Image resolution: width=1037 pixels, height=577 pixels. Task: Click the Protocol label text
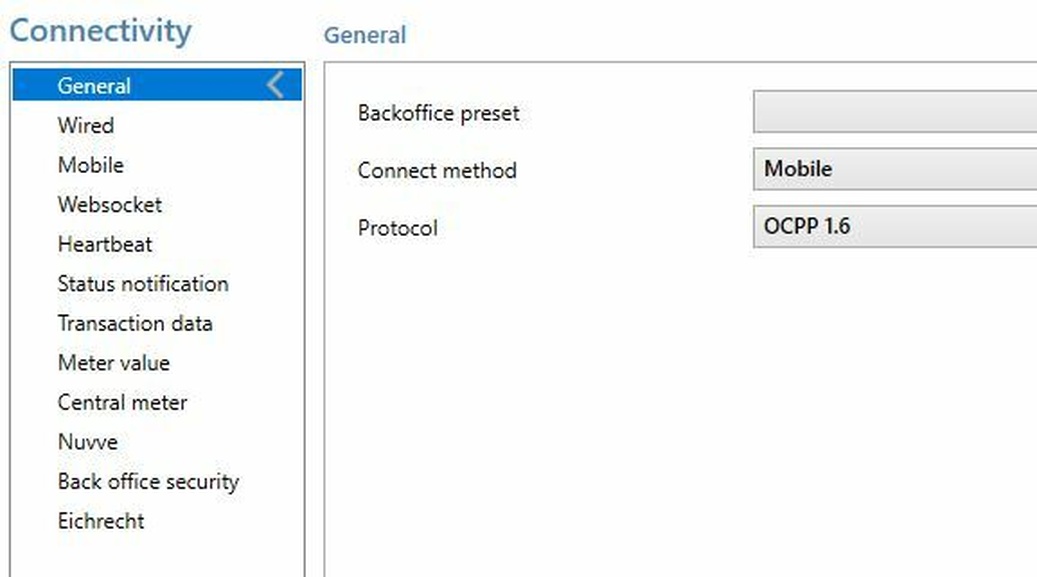point(398,228)
